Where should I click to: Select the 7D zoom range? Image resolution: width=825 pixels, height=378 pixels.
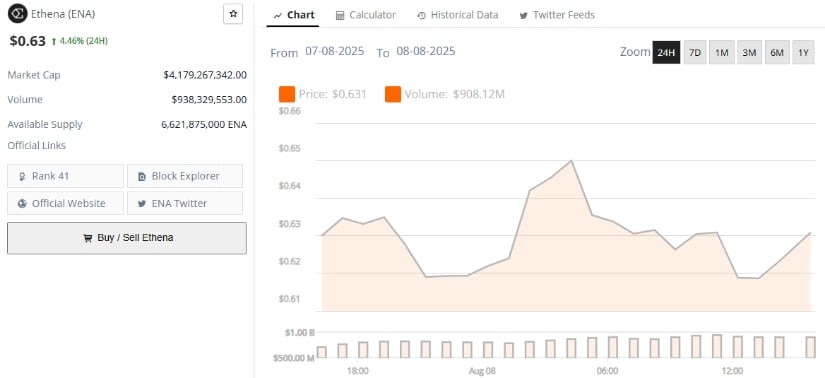coord(695,53)
